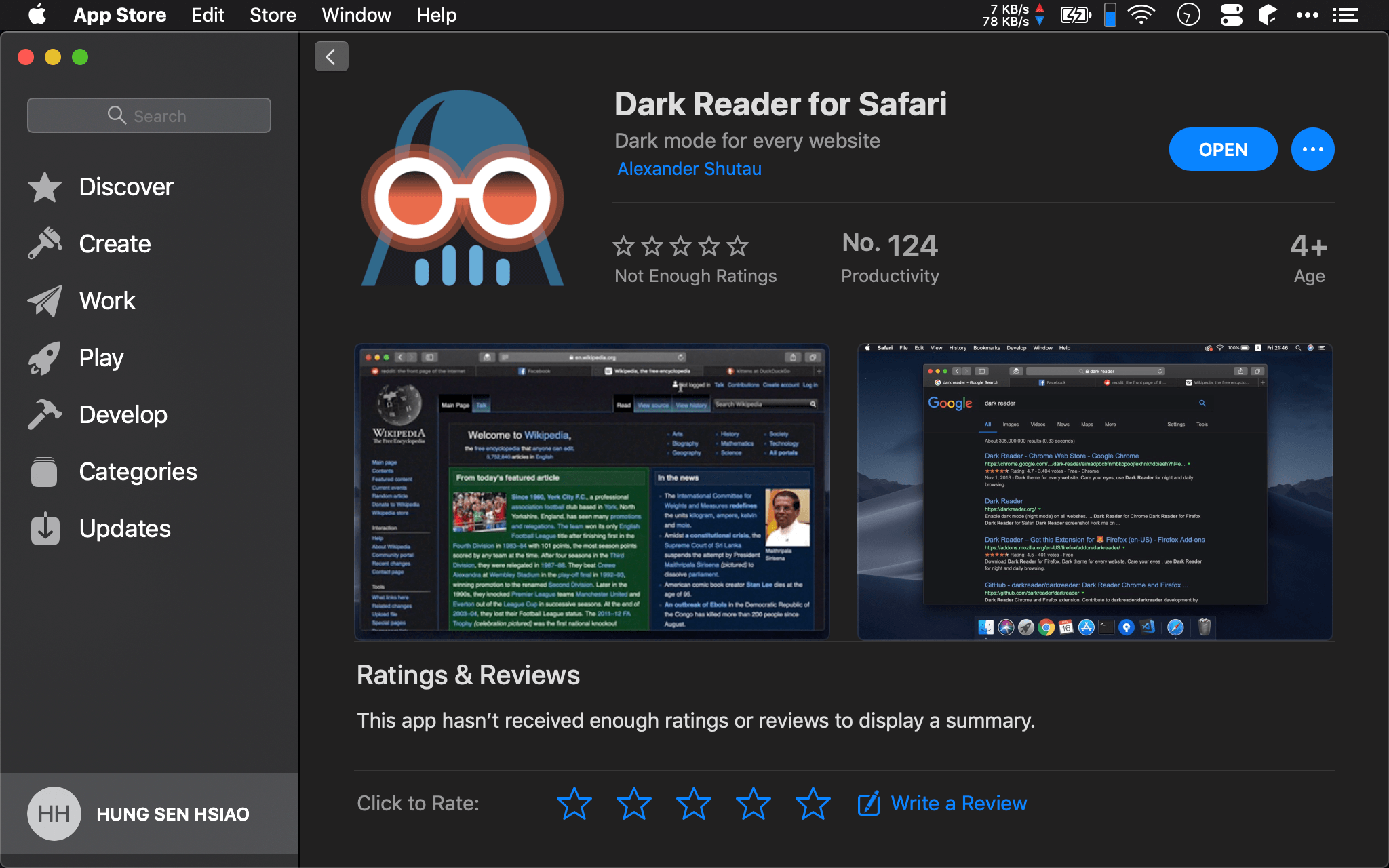Rate the app five stars

(x=813, y=804)
